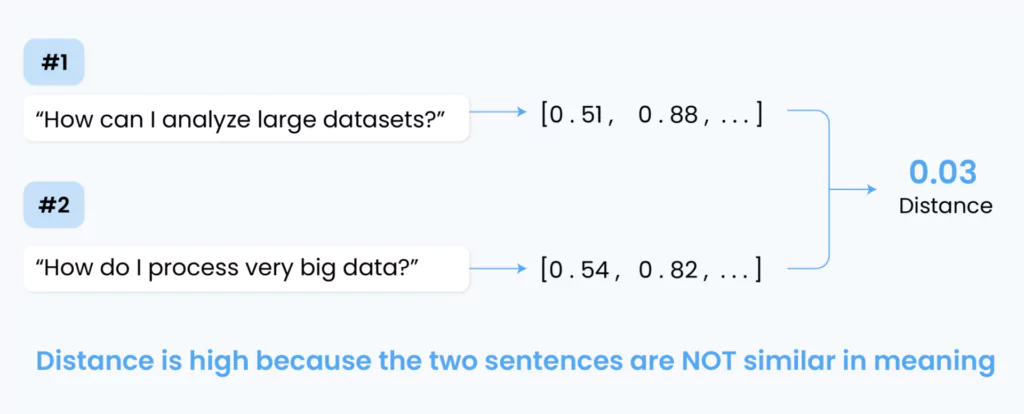This screenshot has height=414, width=1024.
Task: Click the bracket connector joining both vectors
Action: [x=810, y=189]
